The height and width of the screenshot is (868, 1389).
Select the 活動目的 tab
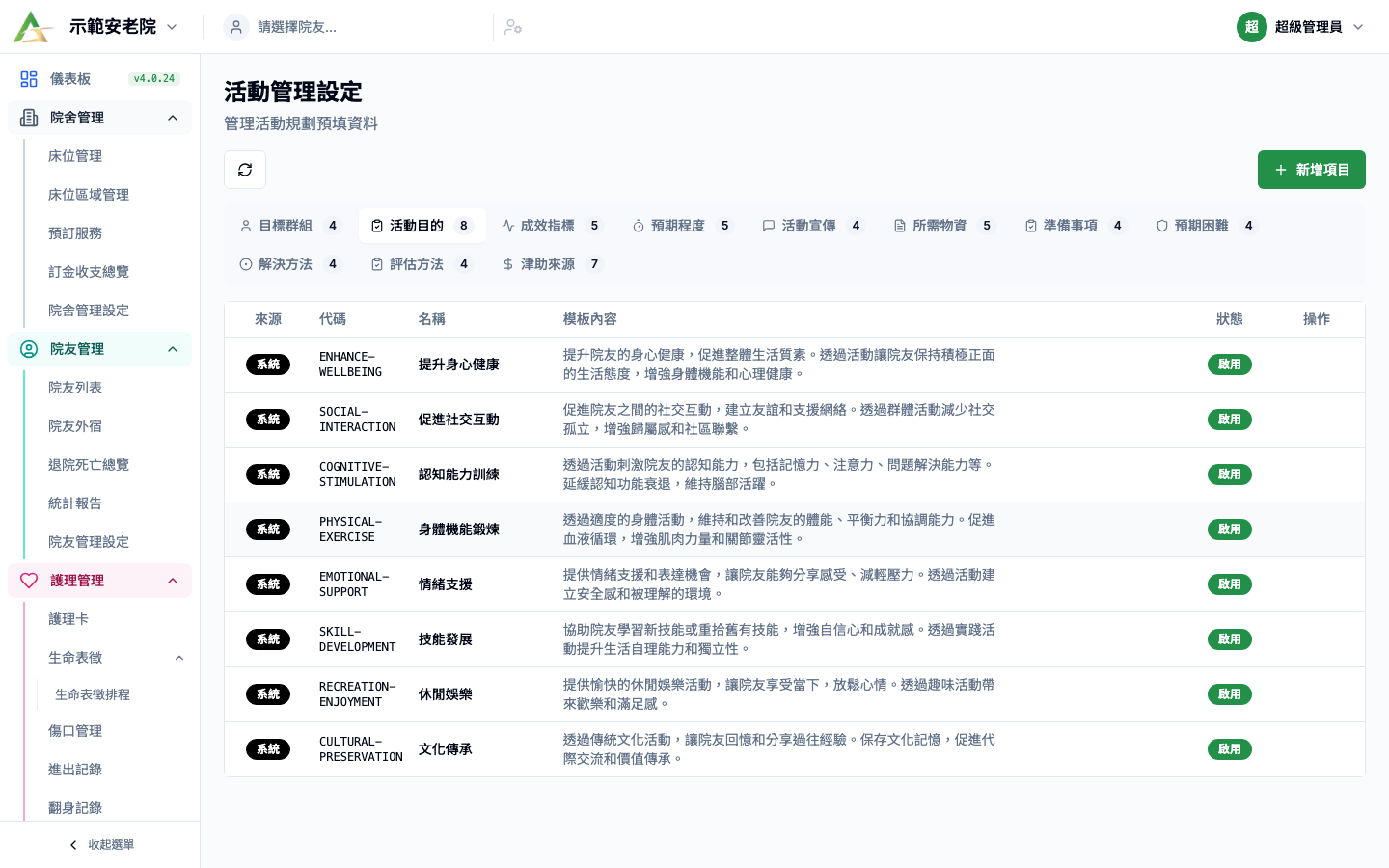click(x=422, y=226)
